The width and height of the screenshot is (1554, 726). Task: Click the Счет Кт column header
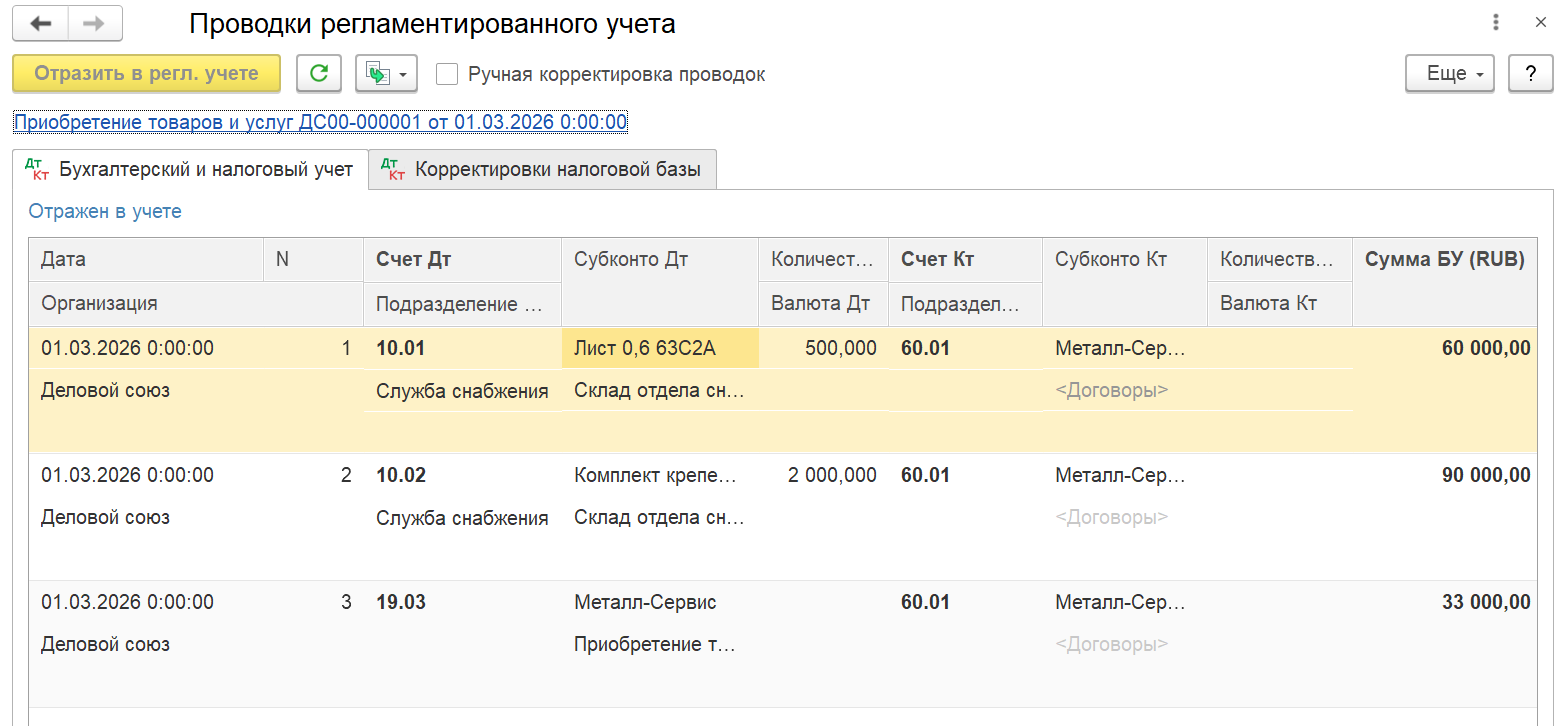click(965, 259)
